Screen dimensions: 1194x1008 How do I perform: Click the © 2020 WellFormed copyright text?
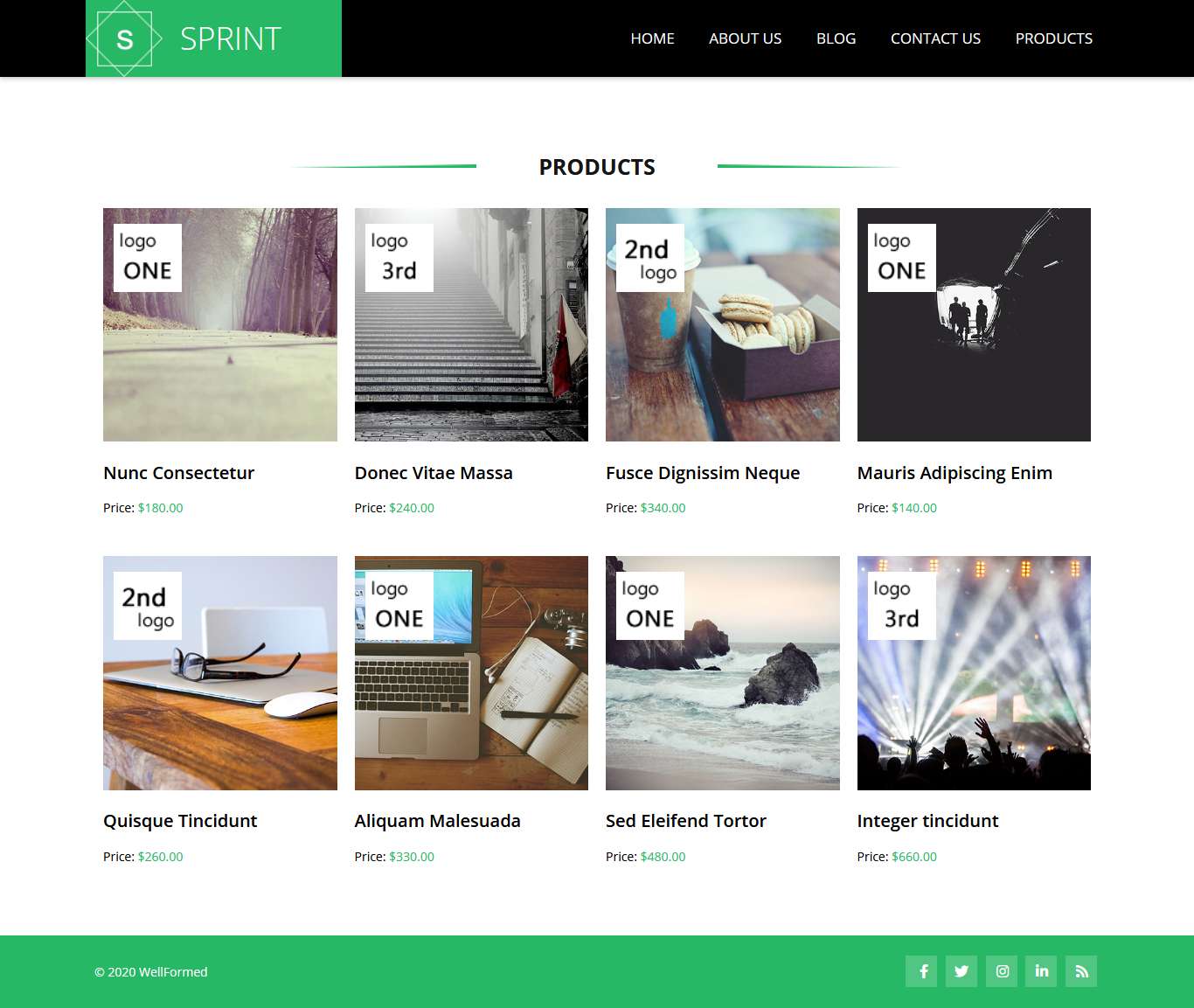tap(150, 972)
